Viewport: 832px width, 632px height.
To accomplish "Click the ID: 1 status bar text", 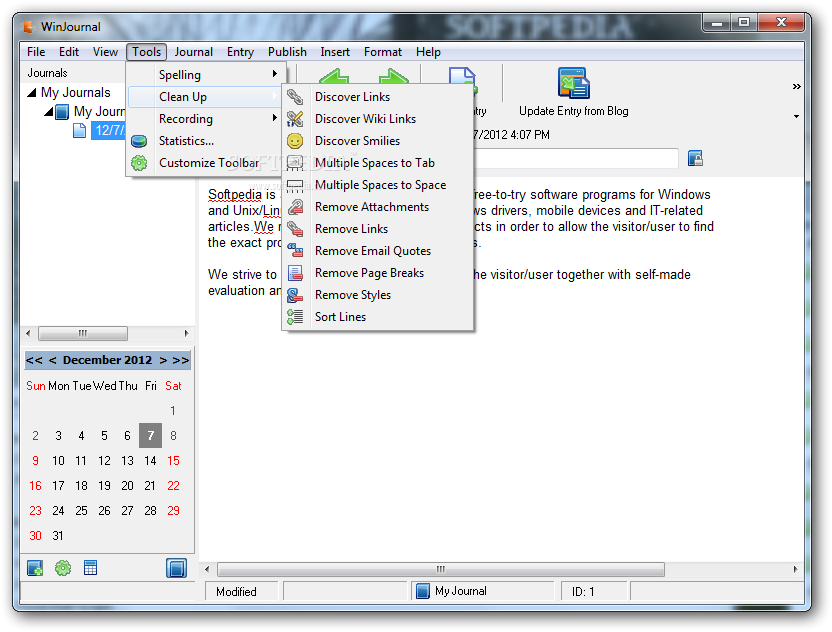I will (583, 592).
